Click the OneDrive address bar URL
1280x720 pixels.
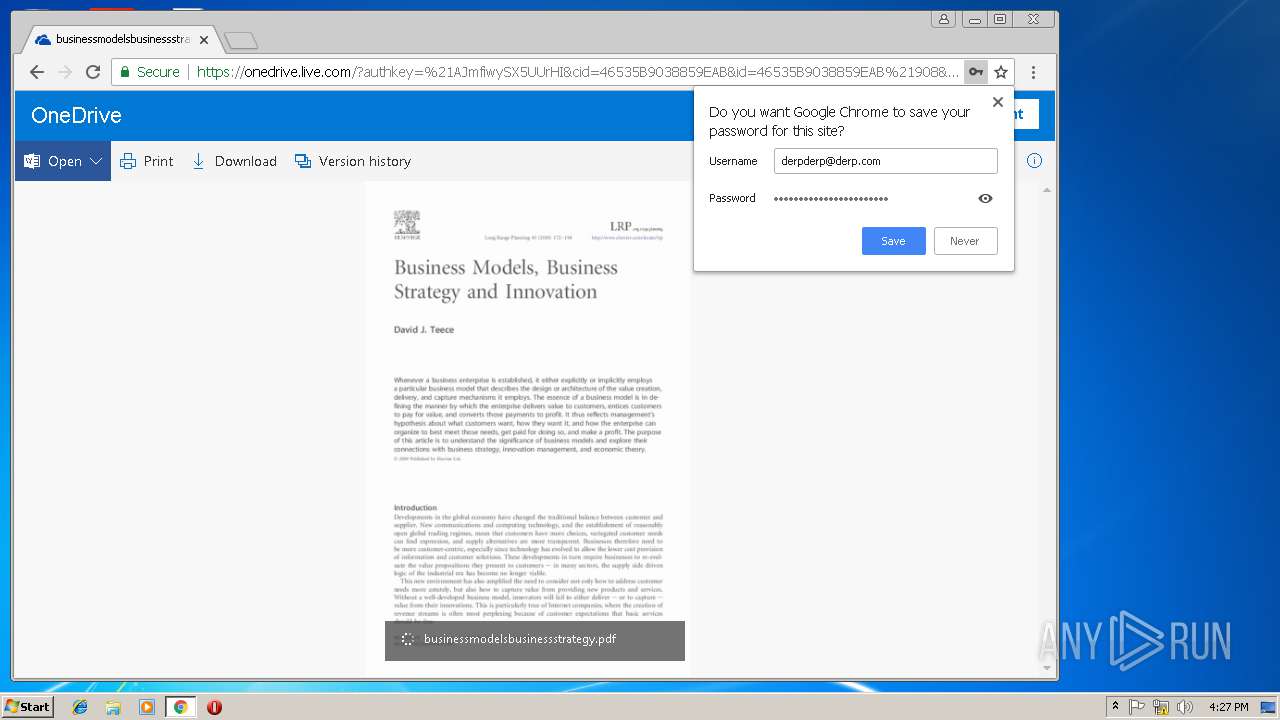pyautogui.click(x=577, y=72)
